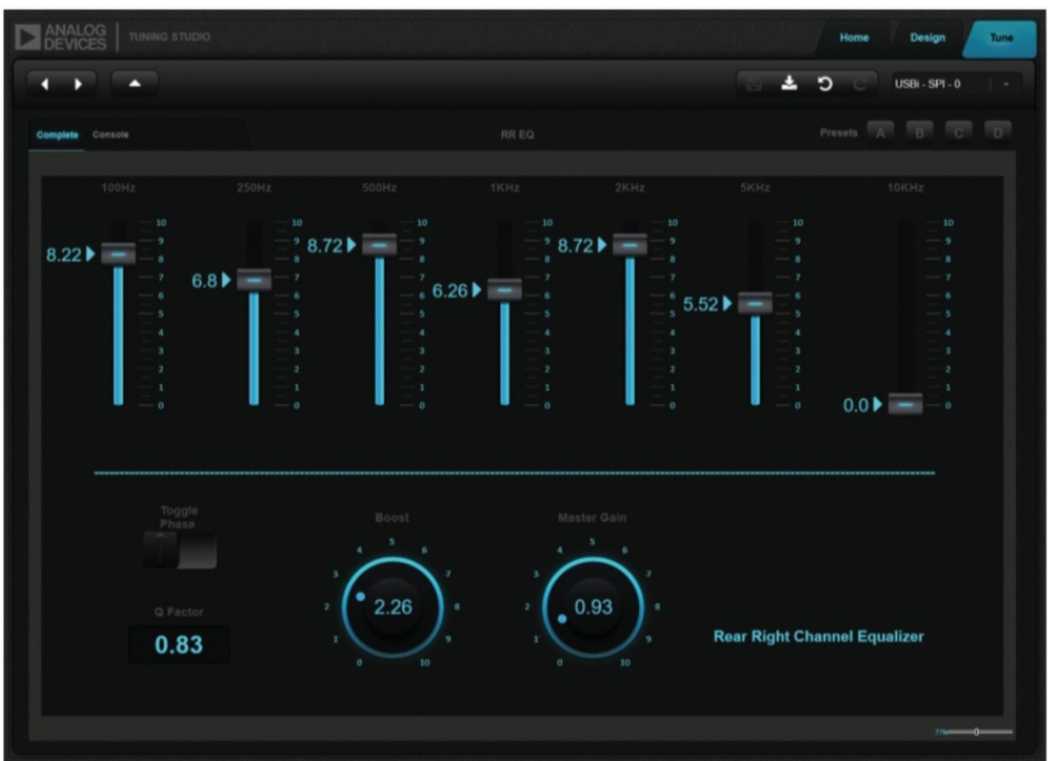The height and width of the screenshot is (761, 1048).
Task: Click the 250Hz slider handle
Action: (x=254, y=280)
